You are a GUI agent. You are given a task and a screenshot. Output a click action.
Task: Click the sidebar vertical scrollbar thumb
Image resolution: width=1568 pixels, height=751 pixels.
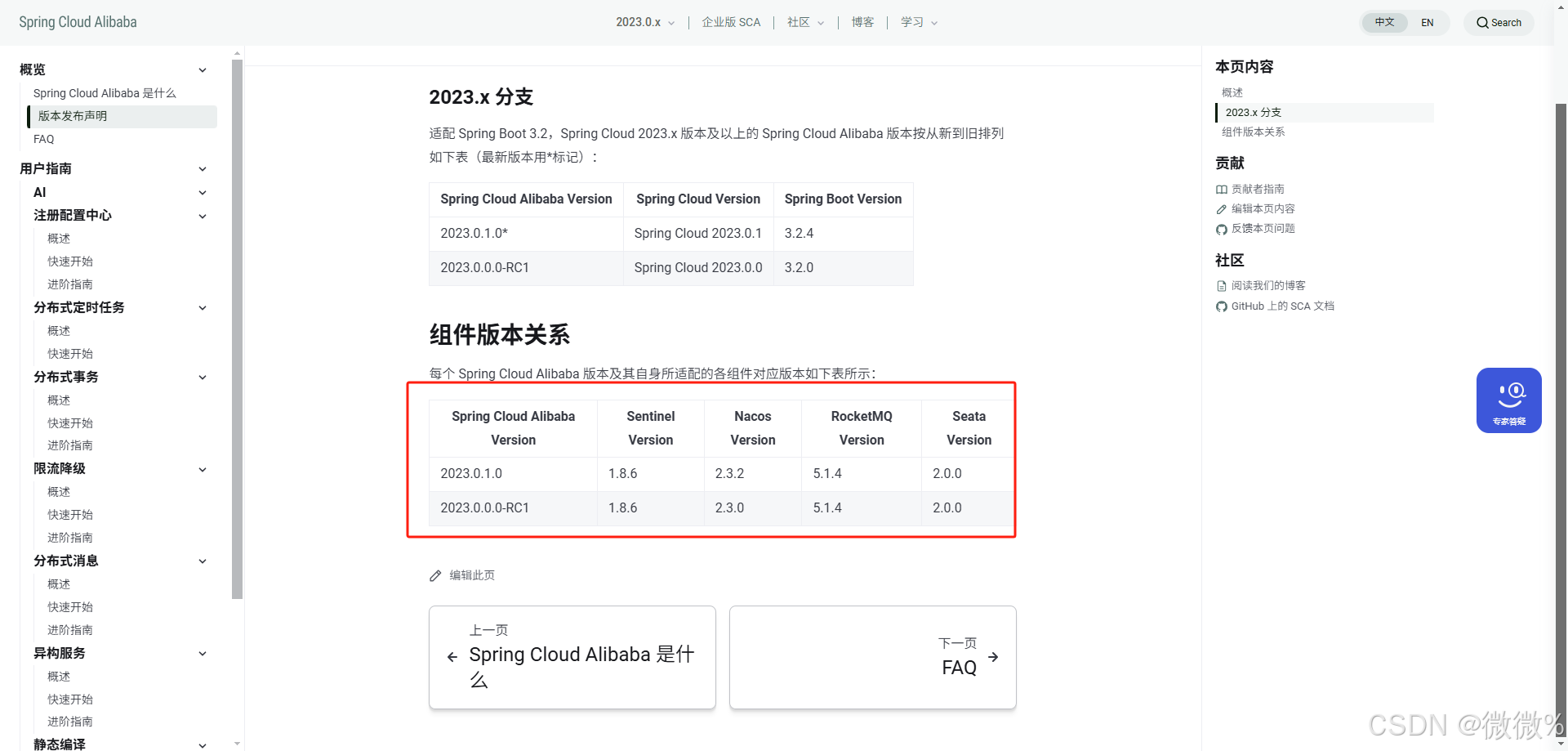click(x=238, y=329)
